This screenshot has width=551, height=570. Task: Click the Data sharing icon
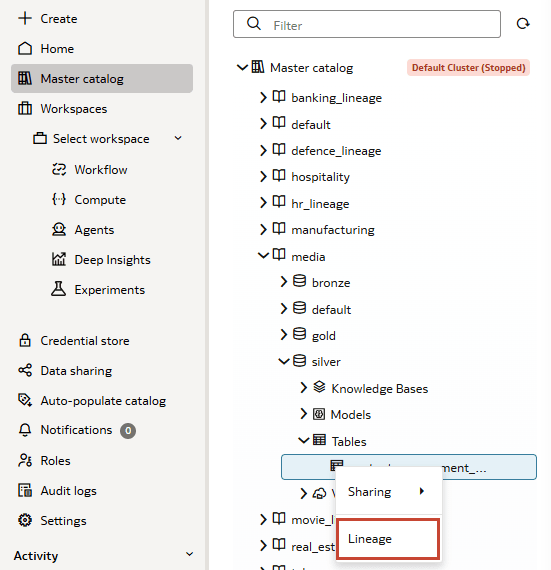point(25,370)
